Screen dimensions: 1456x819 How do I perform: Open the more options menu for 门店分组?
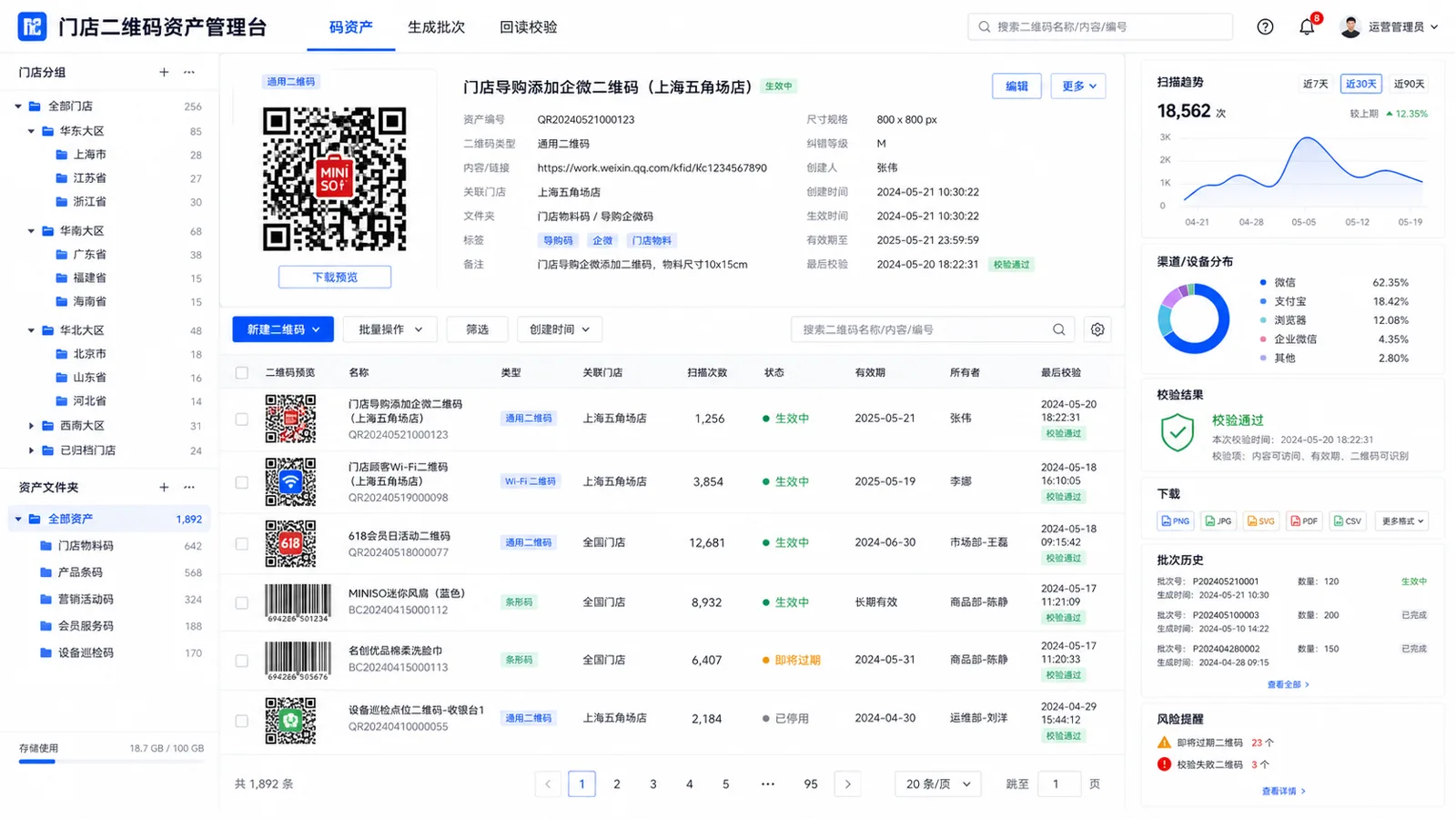189,72
